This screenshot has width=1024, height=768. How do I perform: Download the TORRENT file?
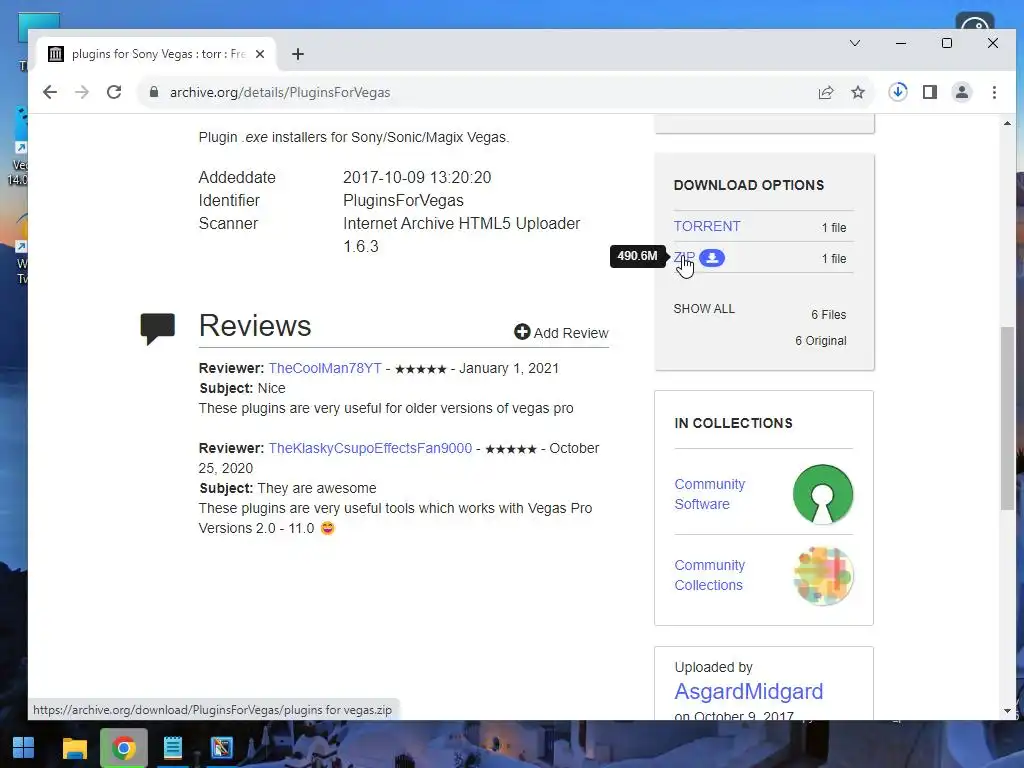[x=707, y=226]
